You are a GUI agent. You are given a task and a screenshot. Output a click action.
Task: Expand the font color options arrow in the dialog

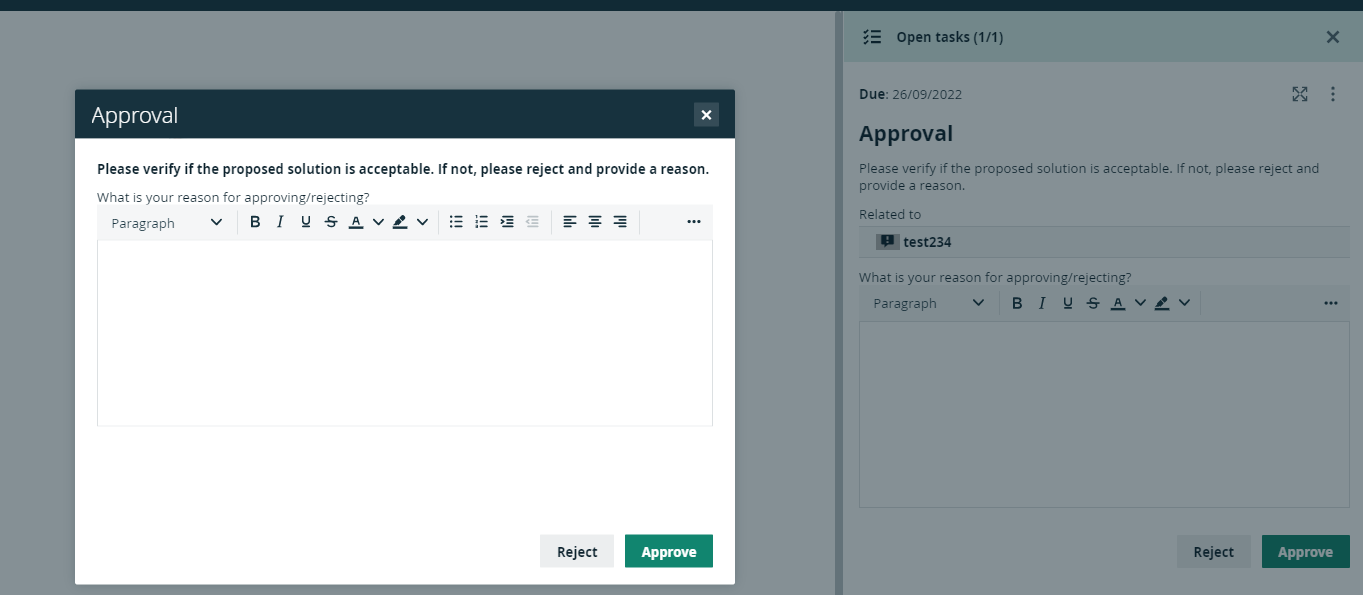[x=378, y=222]
